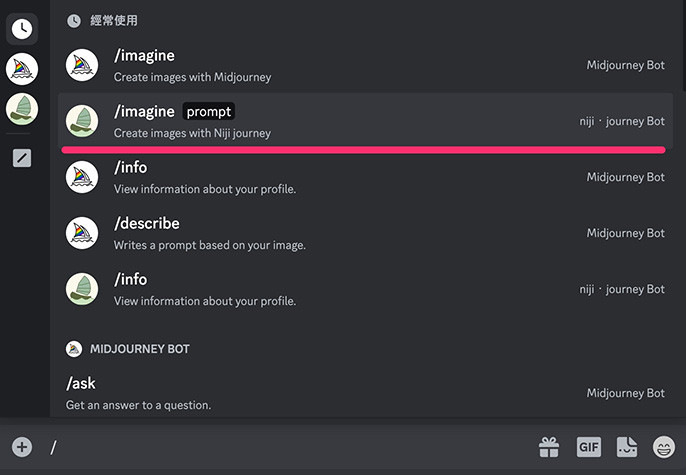Open the sticker picker
The image size is (686, 475).
coord(627,447)
